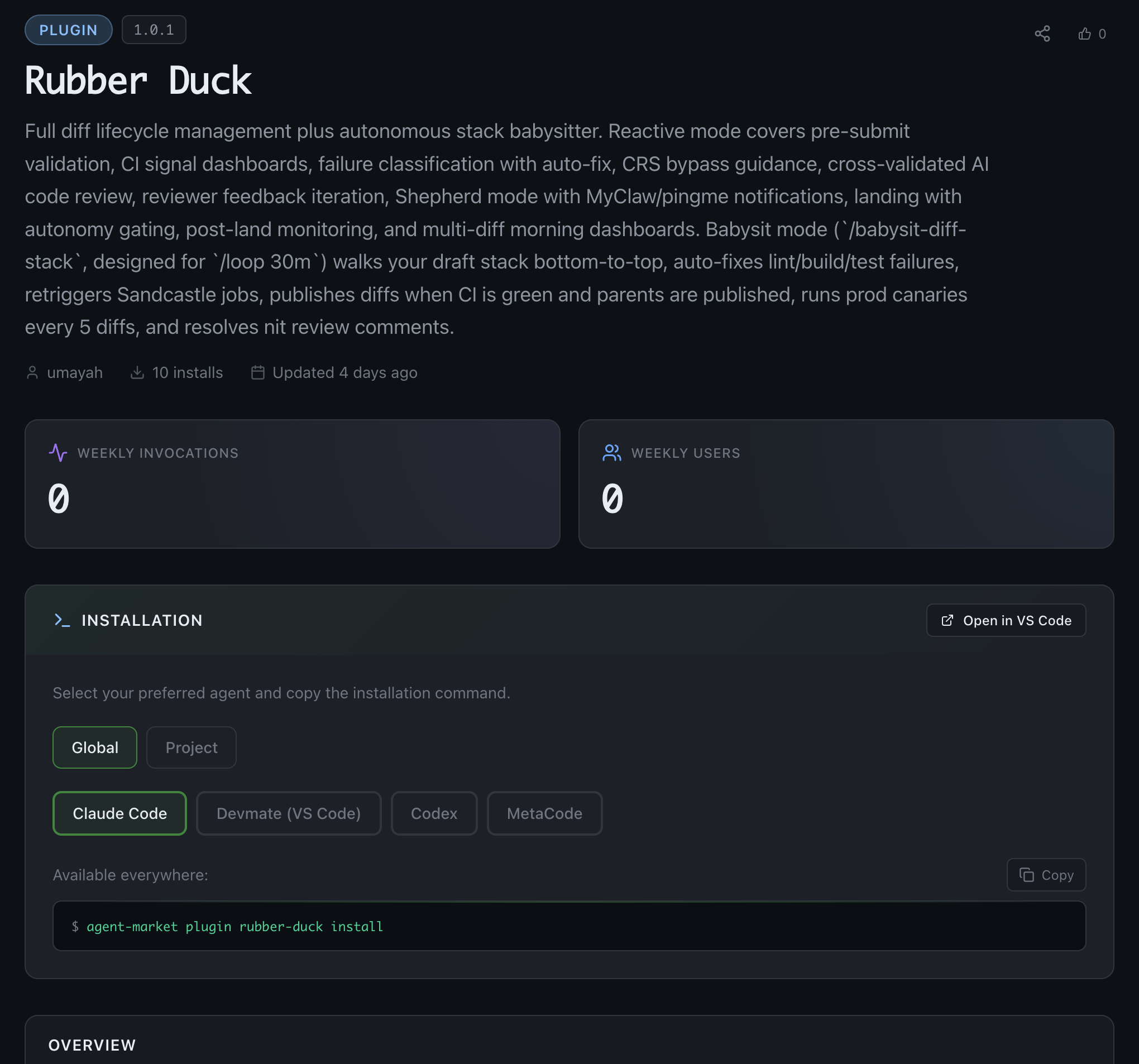Choose the MetaCode agent
Screen dimensions: 1139x1064
544,813
